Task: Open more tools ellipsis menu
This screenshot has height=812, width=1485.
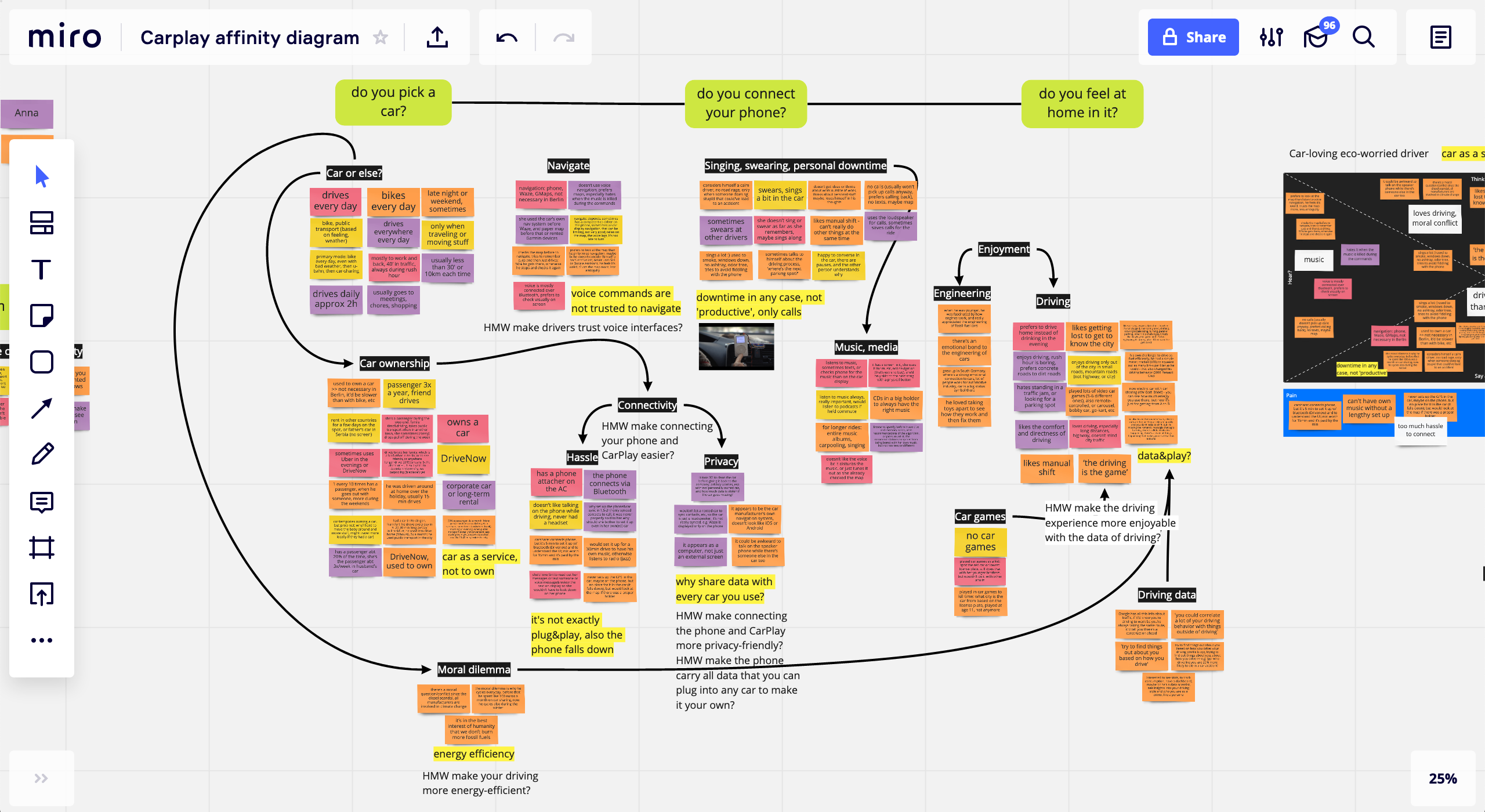Action: 42,640
